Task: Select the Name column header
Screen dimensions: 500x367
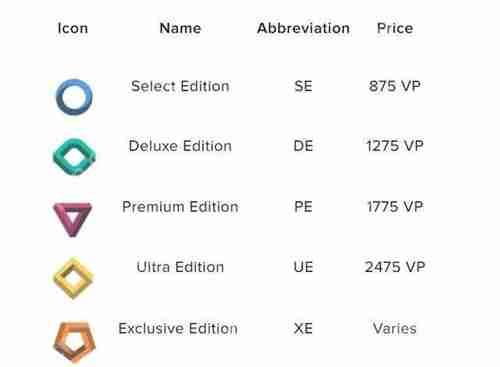Action: (180, 28)
